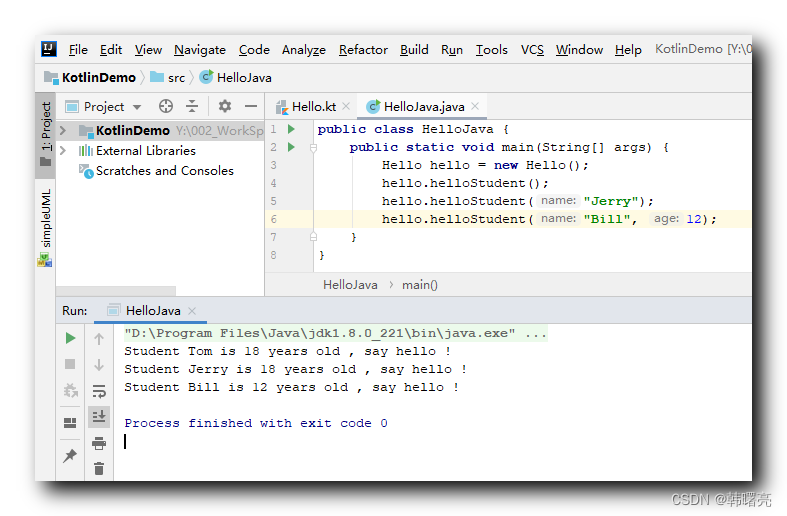The width and height of the screenshot is (787, 516).
Task: Run class HelloJava from line 1 gutter arrow
Action: click(x=291, y=129)
